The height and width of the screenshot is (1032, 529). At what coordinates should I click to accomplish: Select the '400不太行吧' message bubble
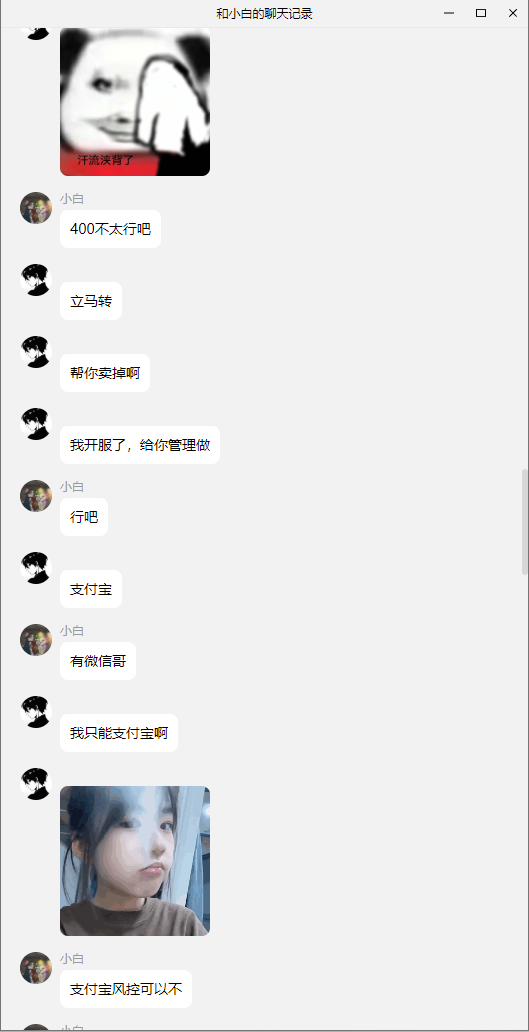pyautogui.click(x=111, y=229)
